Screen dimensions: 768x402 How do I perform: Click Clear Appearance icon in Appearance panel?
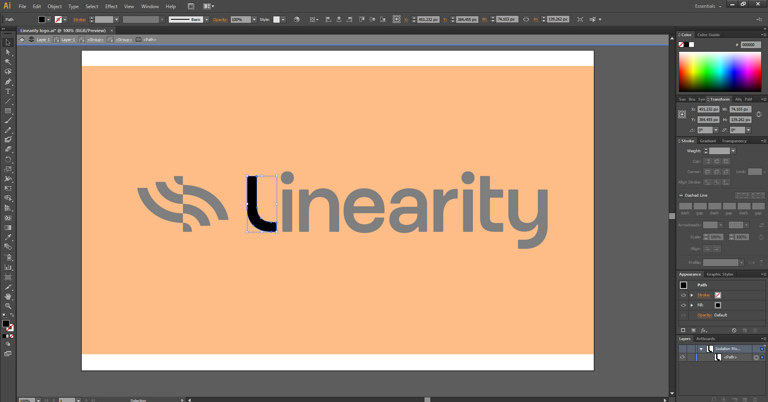pos(734,331)
